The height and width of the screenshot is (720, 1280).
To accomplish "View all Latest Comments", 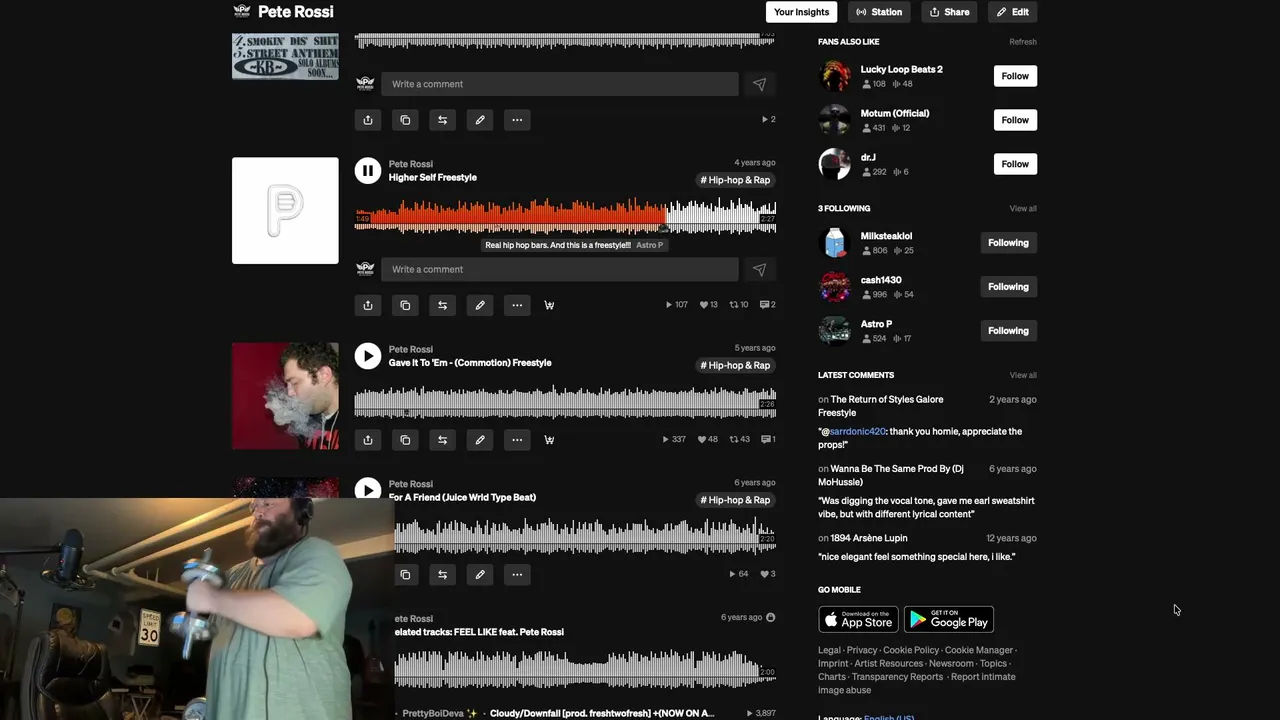I will 1023,375.
